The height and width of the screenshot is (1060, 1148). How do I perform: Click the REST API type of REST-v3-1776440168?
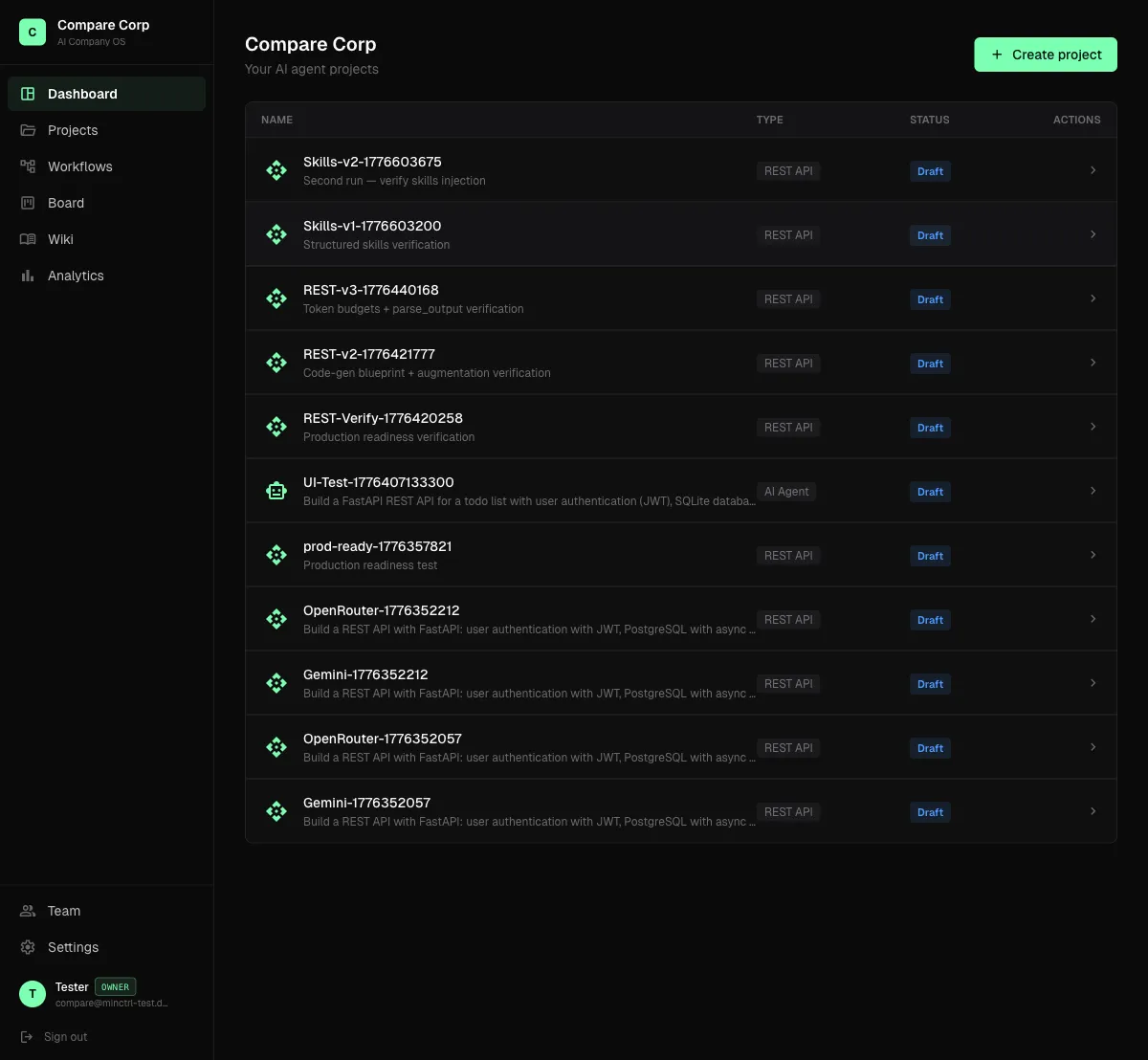(788, 298)
